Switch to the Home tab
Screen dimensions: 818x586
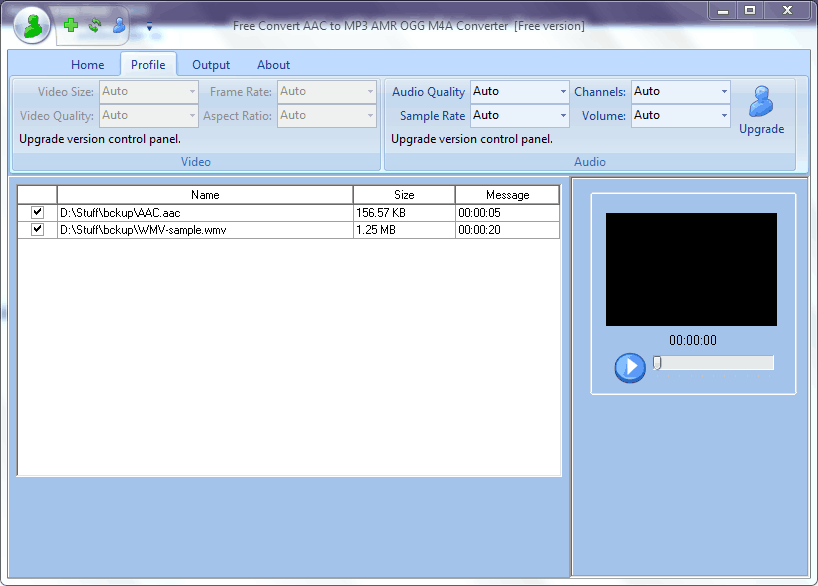click(88, 65)
